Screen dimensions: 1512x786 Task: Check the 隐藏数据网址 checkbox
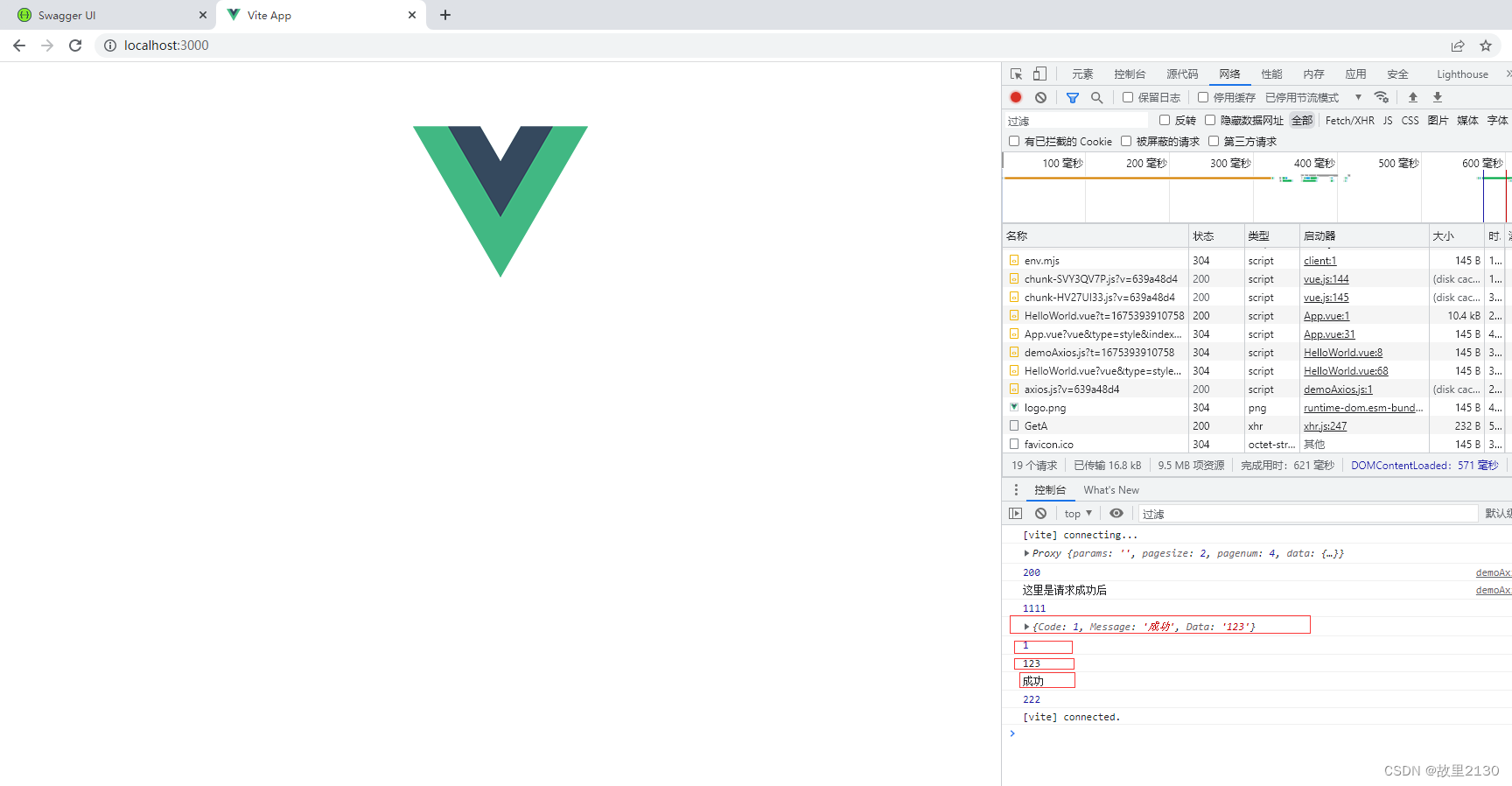(1210, 120)
